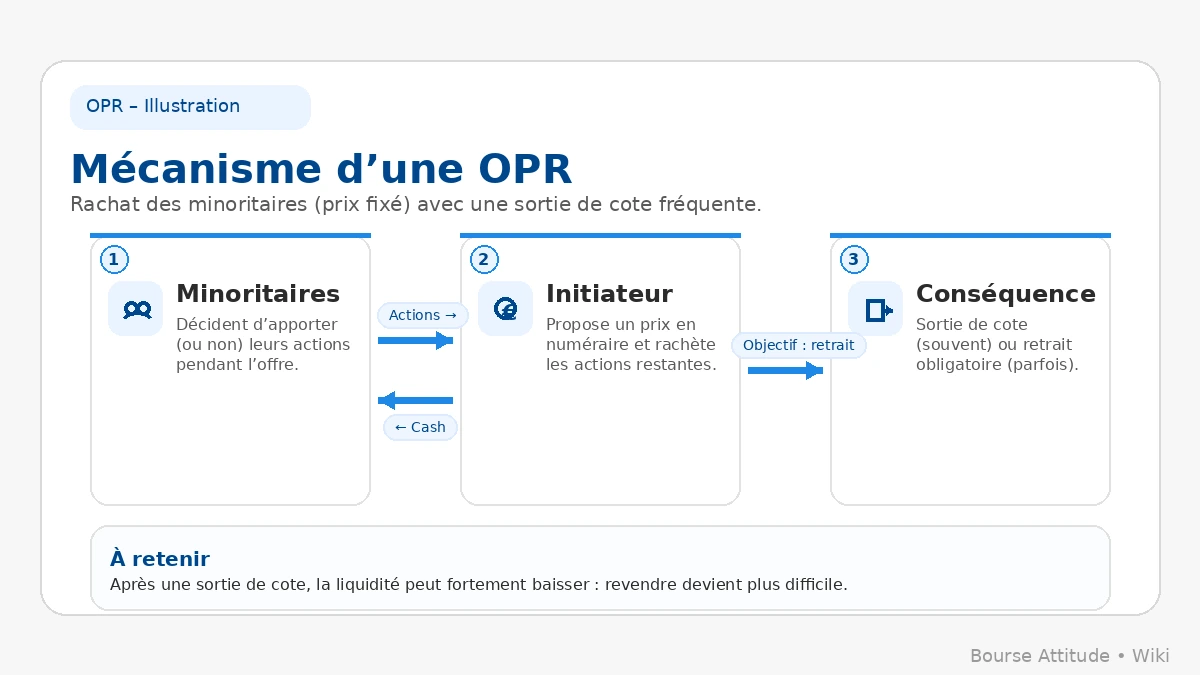This screenshot has height=675, width=1200.
Task: Select the Minoritaires card heading
Action: pyautogui.click(x=258, y=294)
